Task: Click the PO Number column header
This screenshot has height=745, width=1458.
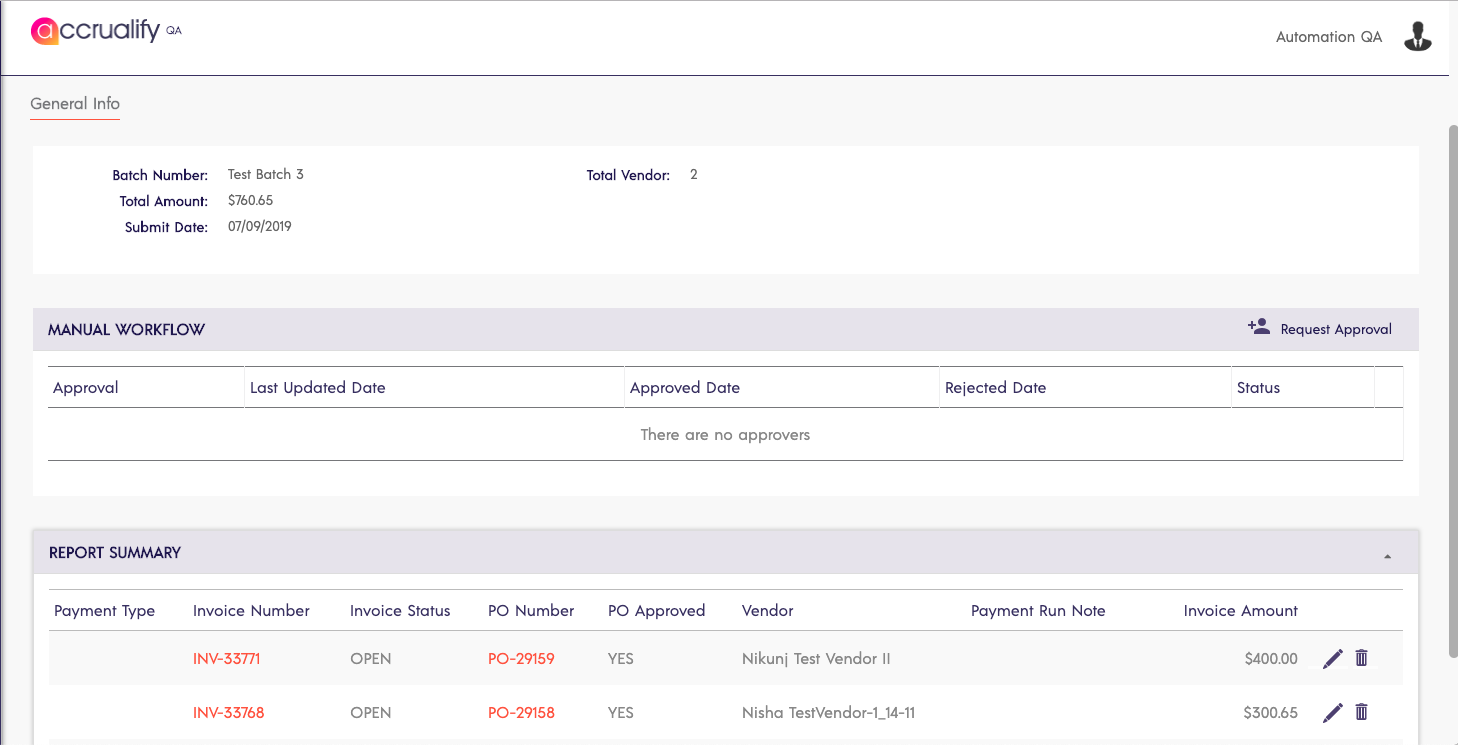Action: (531, 611)
